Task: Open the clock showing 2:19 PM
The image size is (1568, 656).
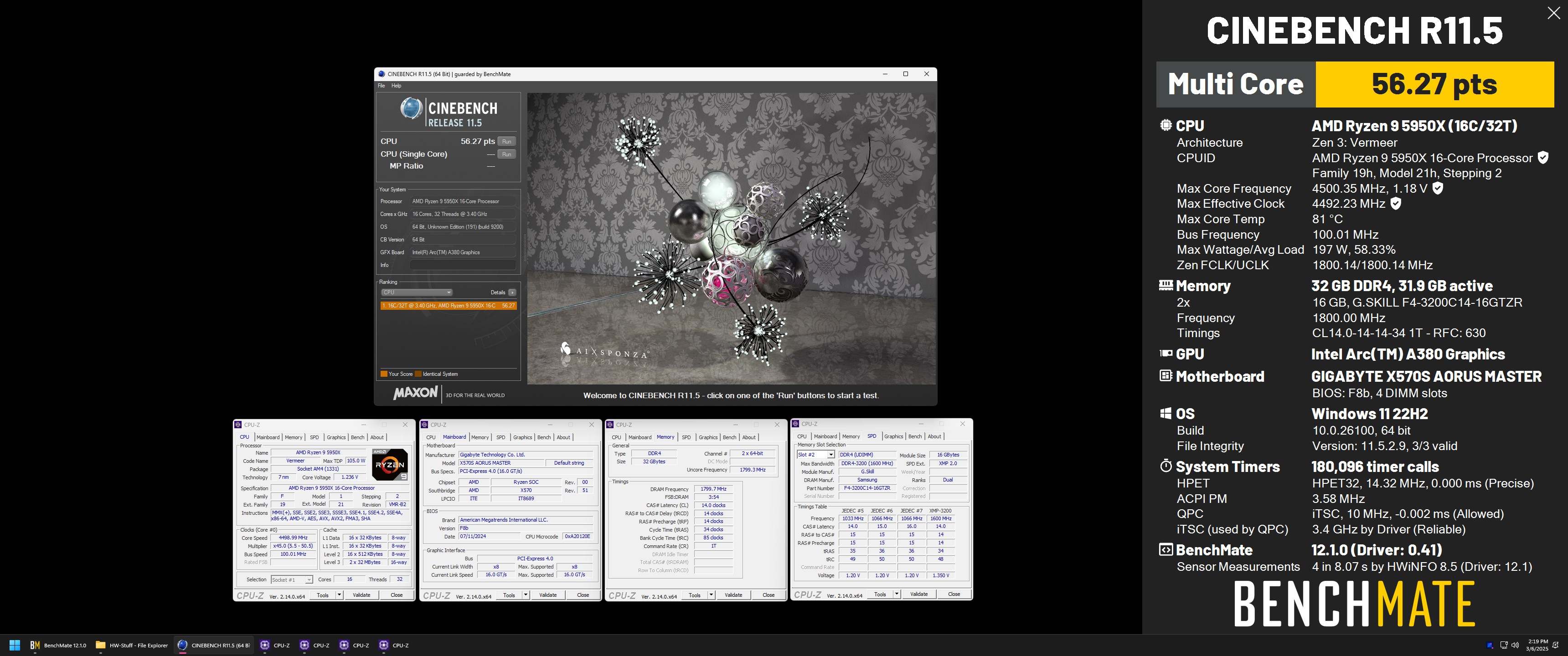Action: (x=1537, y=645)
